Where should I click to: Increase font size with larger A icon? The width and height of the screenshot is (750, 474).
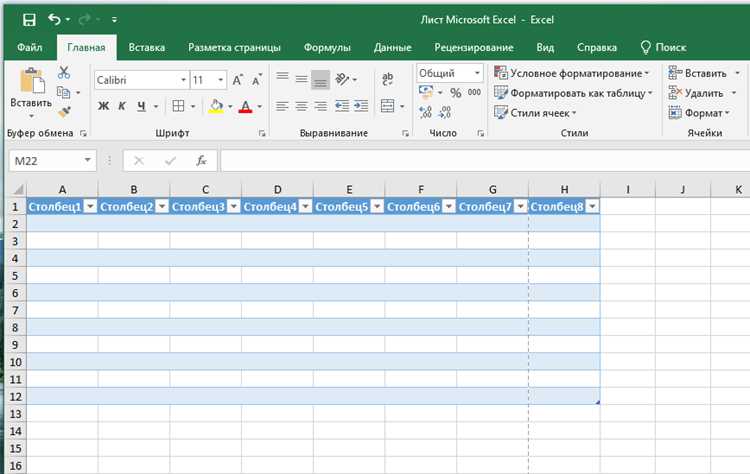pos(237,80)
